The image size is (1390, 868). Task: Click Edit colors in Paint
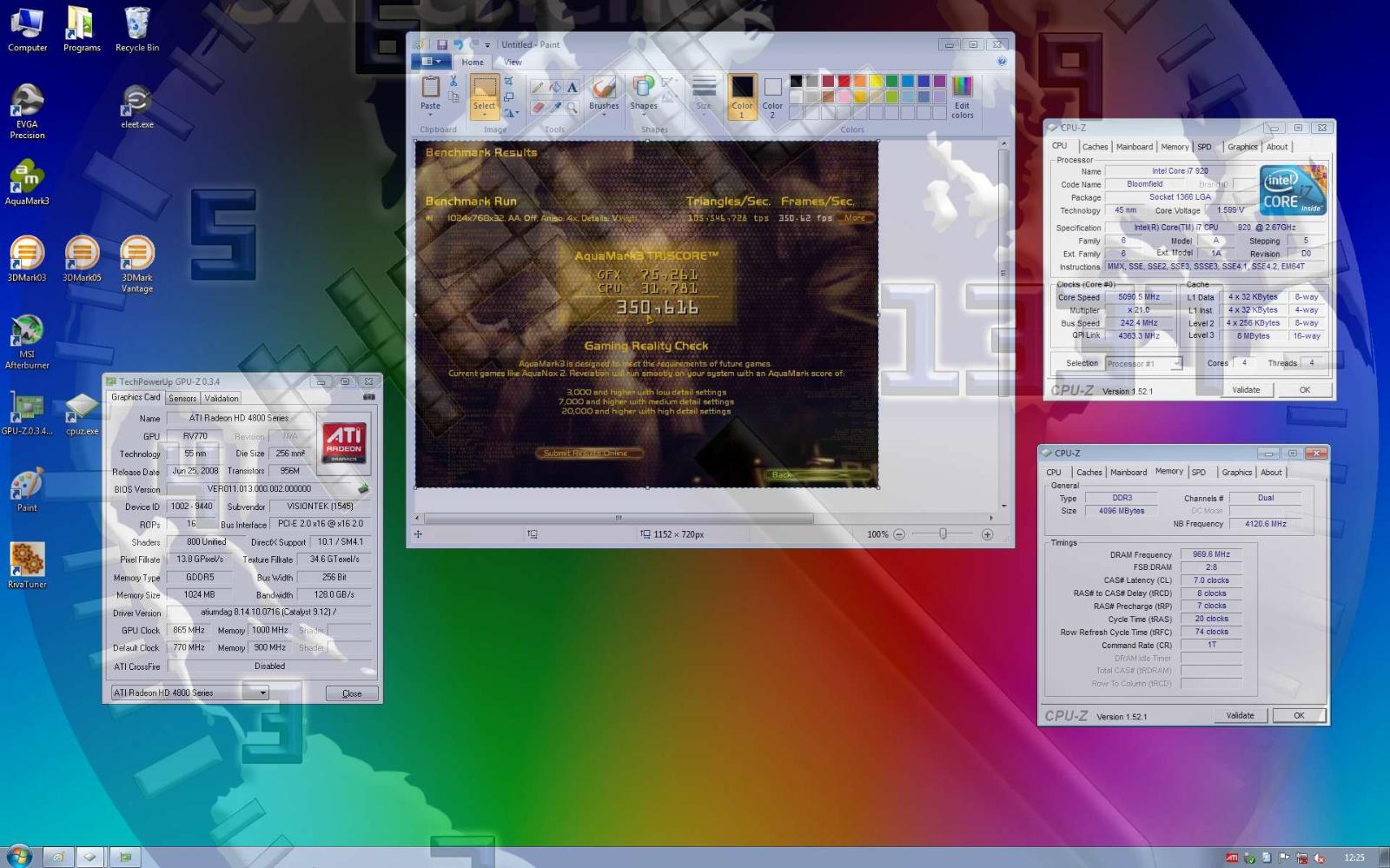(x=962, y=97)
